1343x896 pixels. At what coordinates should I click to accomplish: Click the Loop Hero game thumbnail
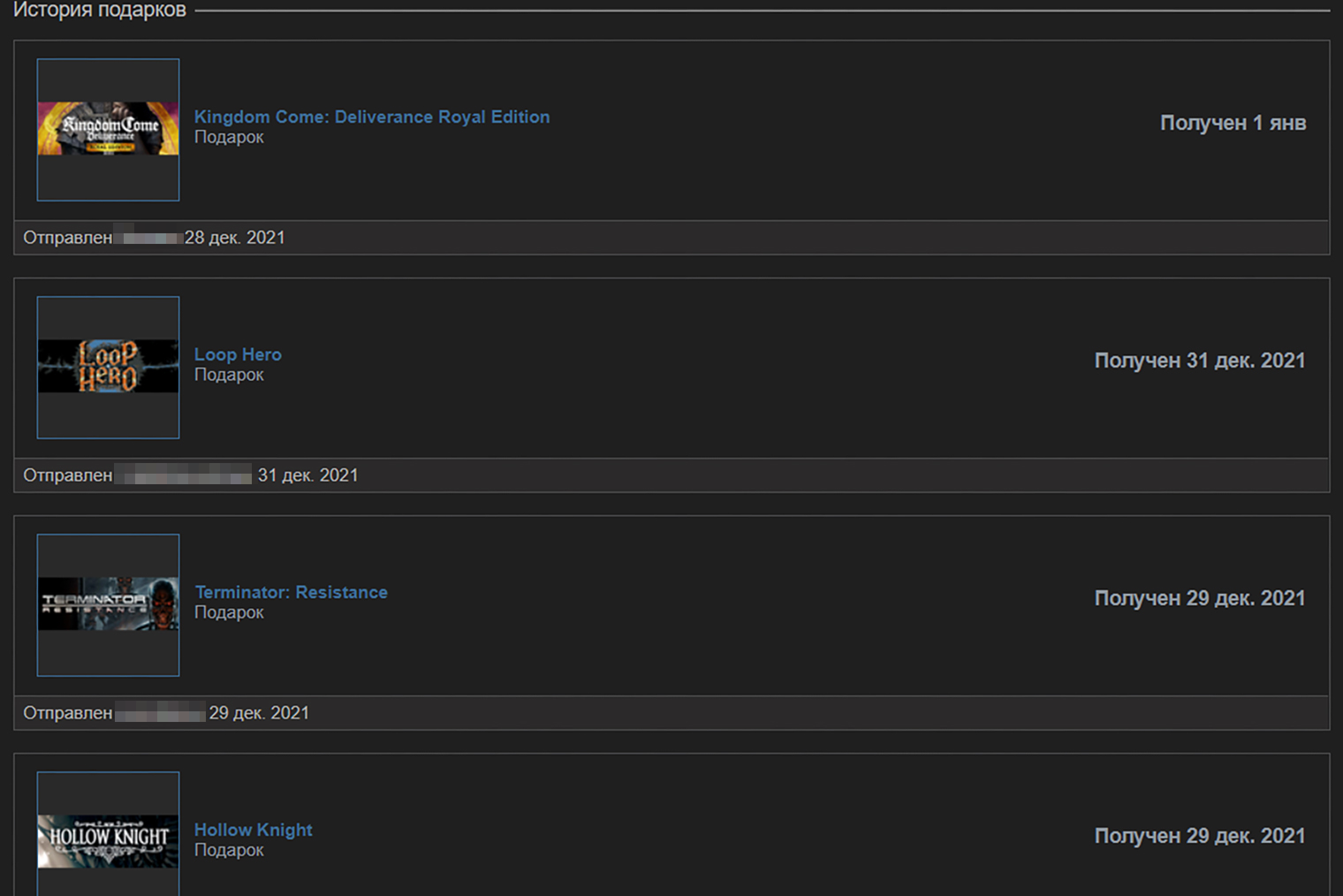tap(108, 367)
